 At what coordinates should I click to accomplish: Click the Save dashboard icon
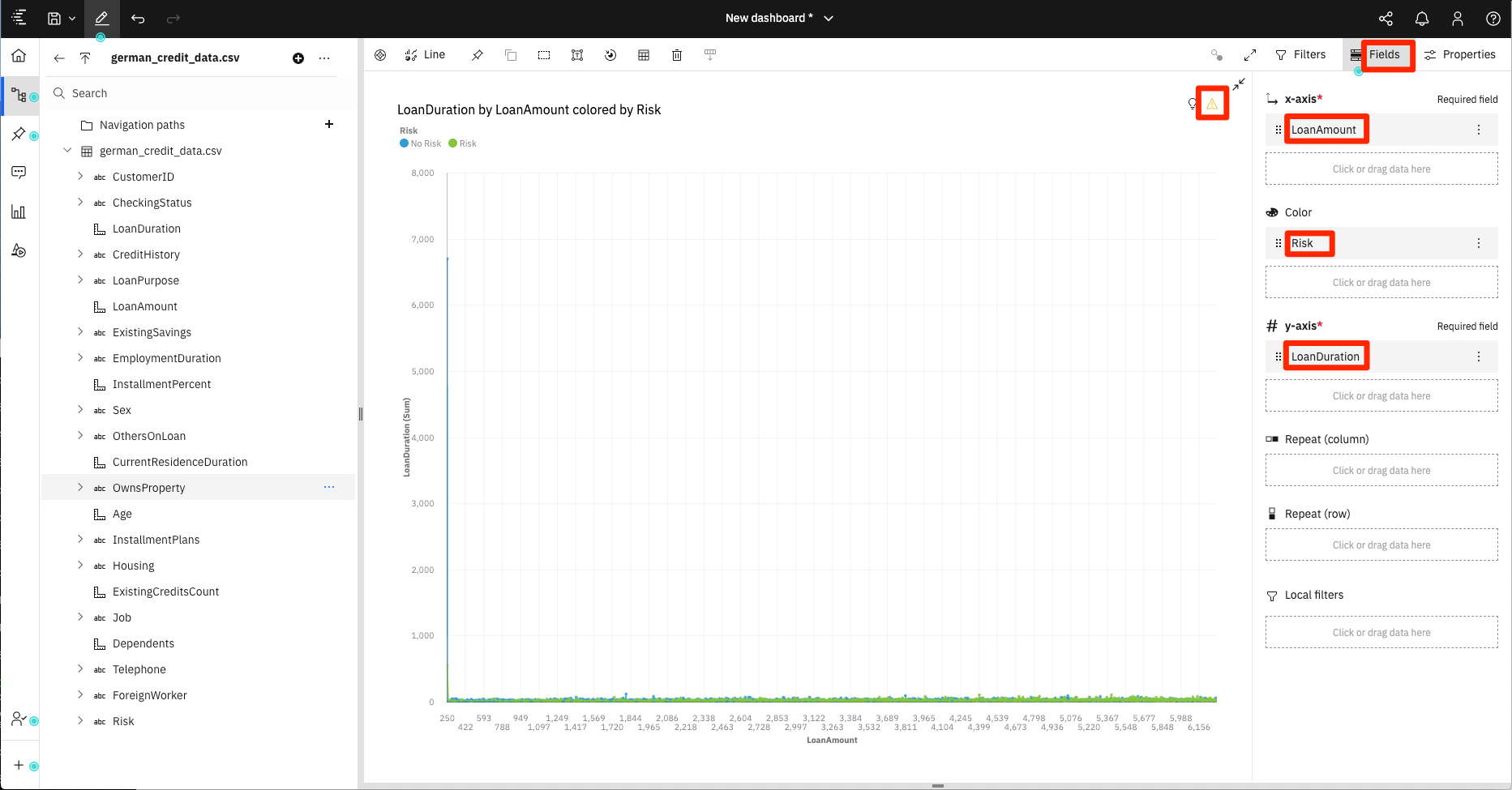tap(54, 18)
